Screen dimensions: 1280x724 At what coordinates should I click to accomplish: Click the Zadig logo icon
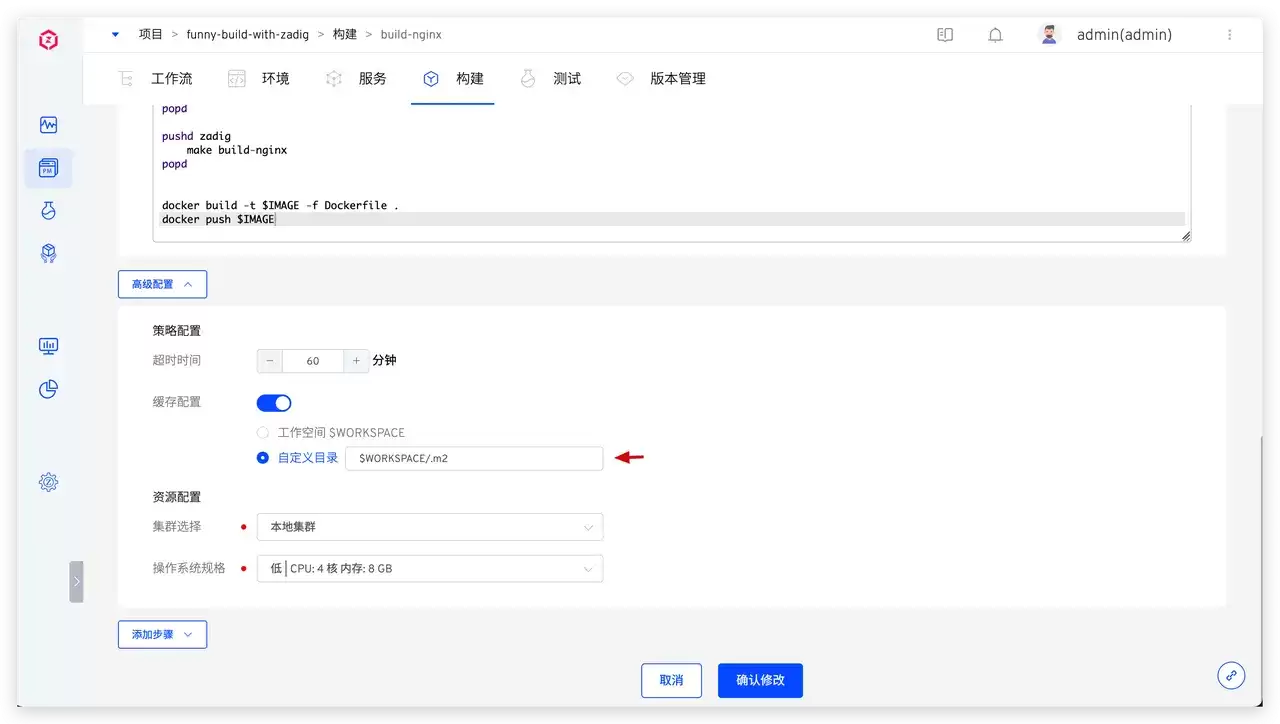point(48,40)
